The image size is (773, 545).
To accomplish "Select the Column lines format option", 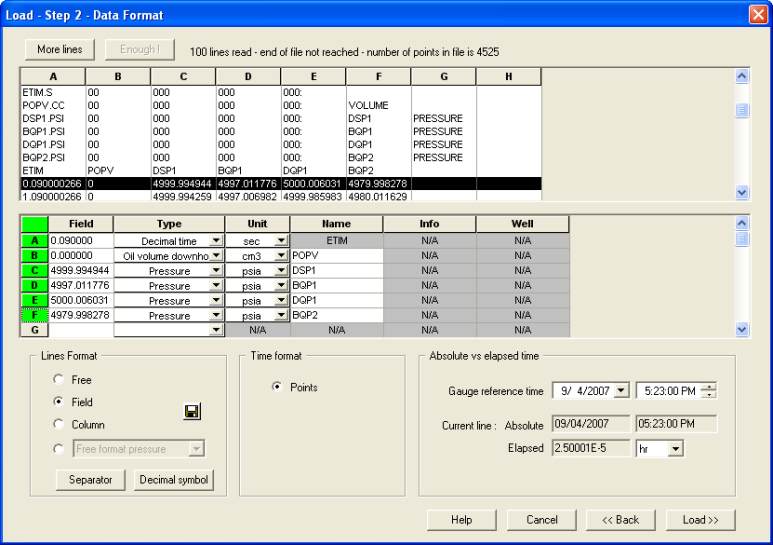I will point(59,425).
